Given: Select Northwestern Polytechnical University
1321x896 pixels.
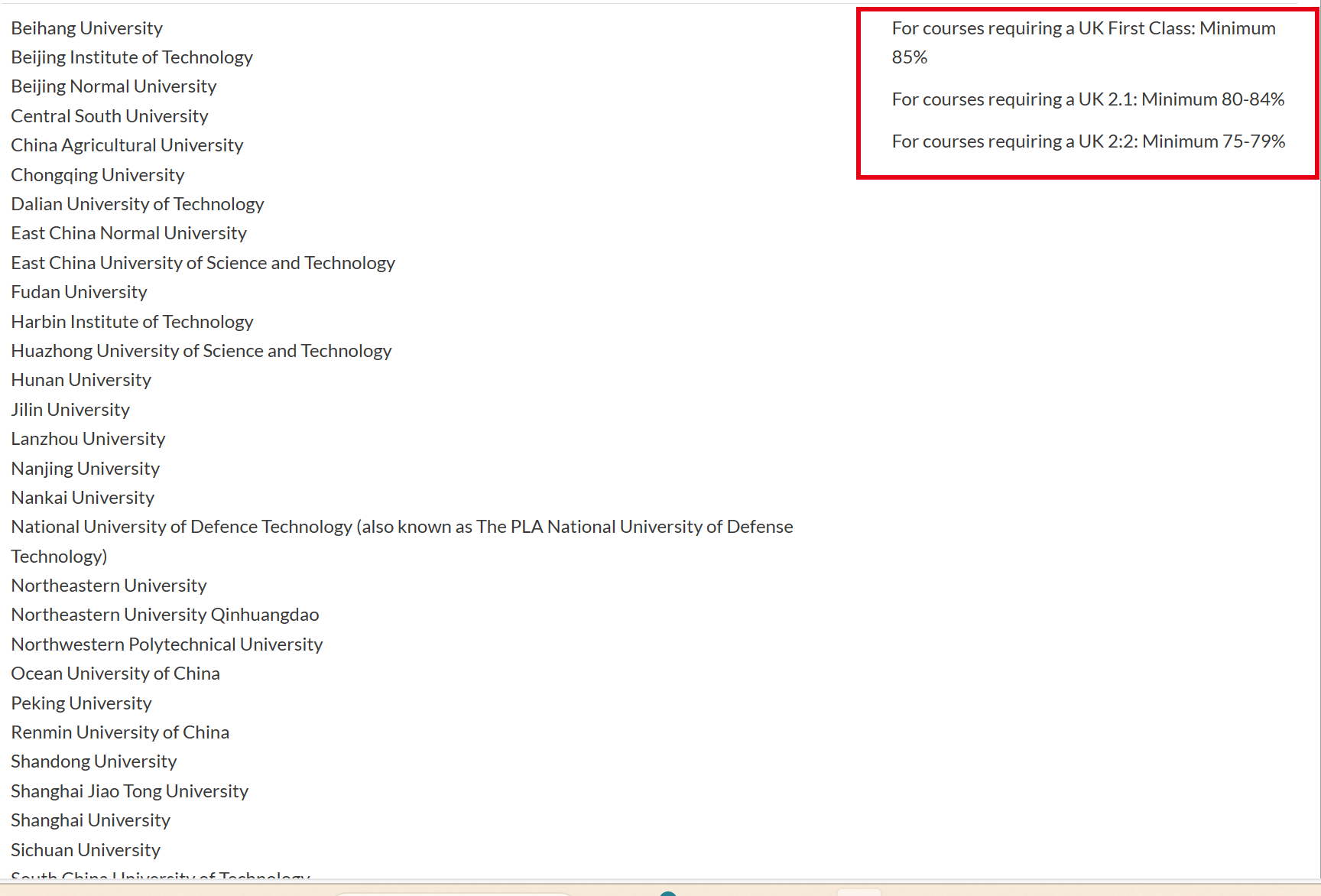Looking at the screenshot, I should coord(167,644).
